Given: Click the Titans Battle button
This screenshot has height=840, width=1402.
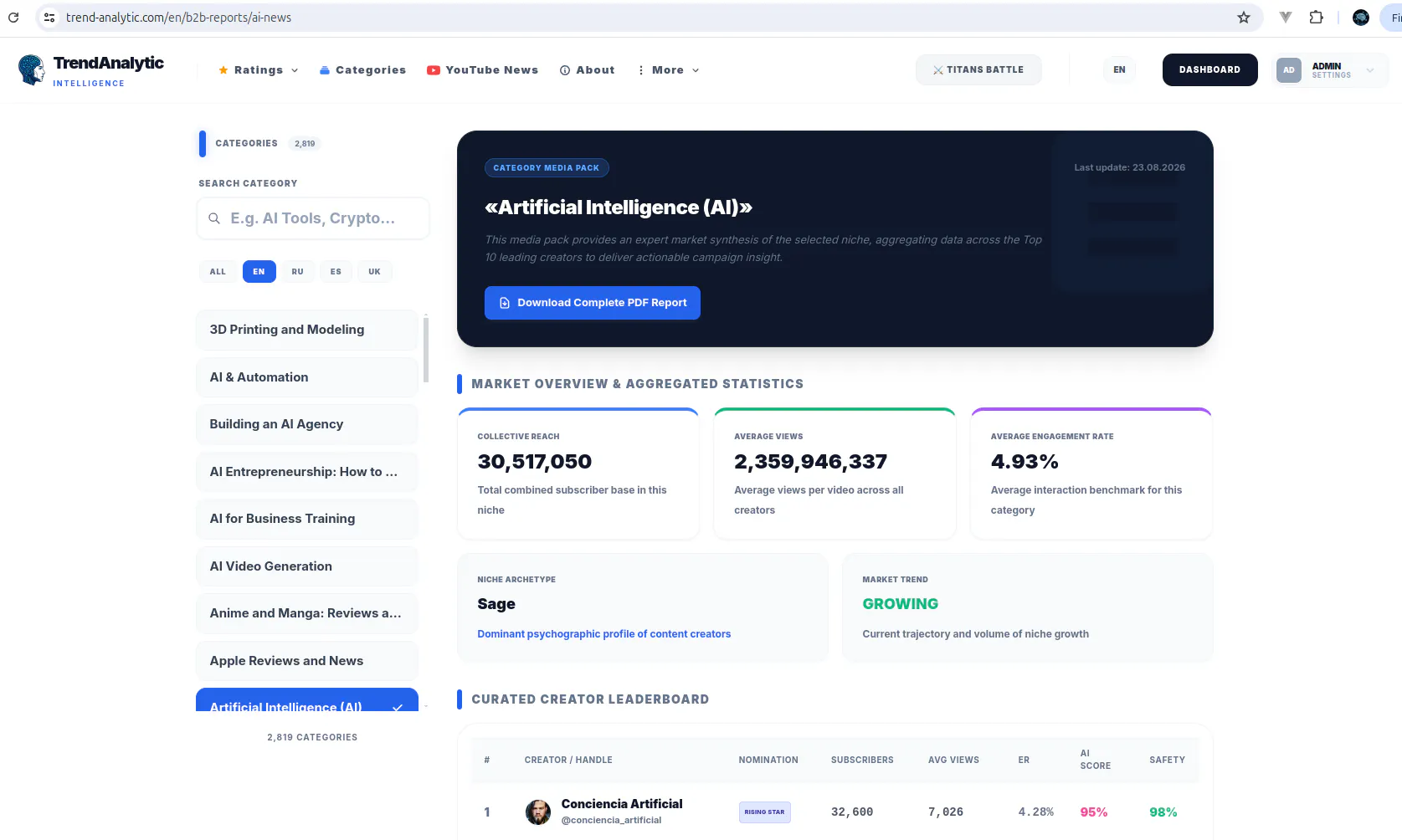Looking at the screenshot, I should (978, 70).
